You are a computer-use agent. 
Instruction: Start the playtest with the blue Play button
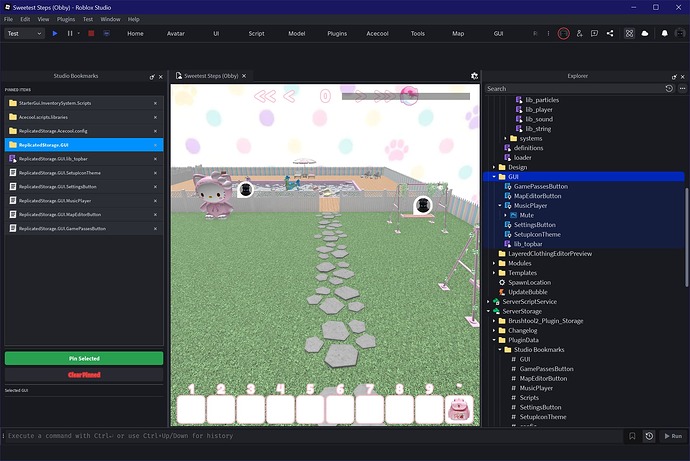55,33
